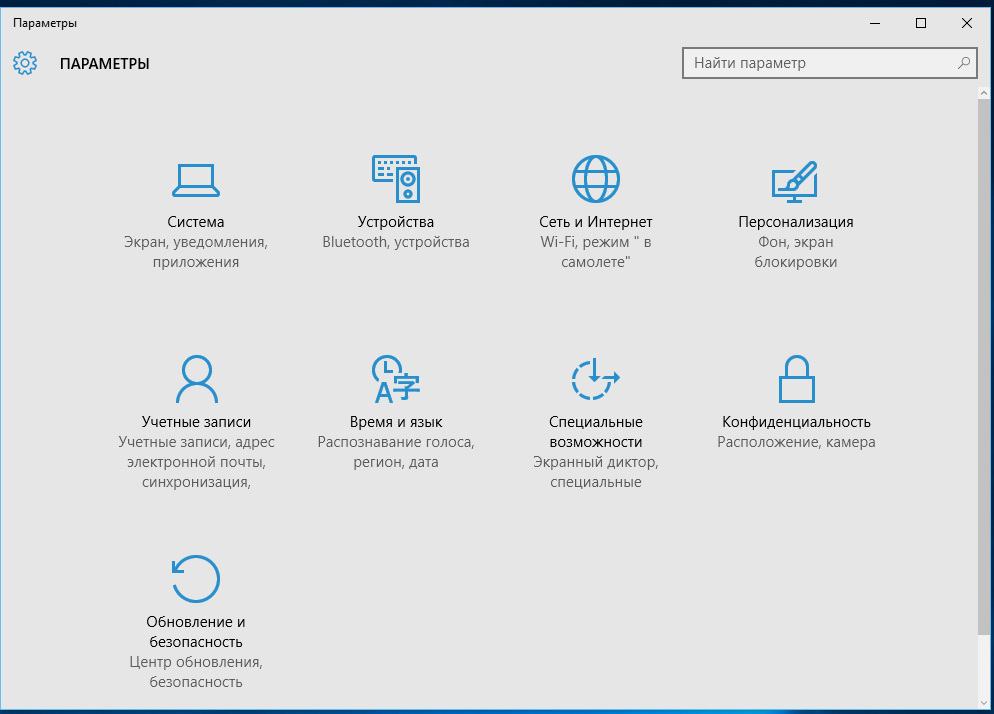Open the Учетные записи person icon

click(x=196, y=379)
